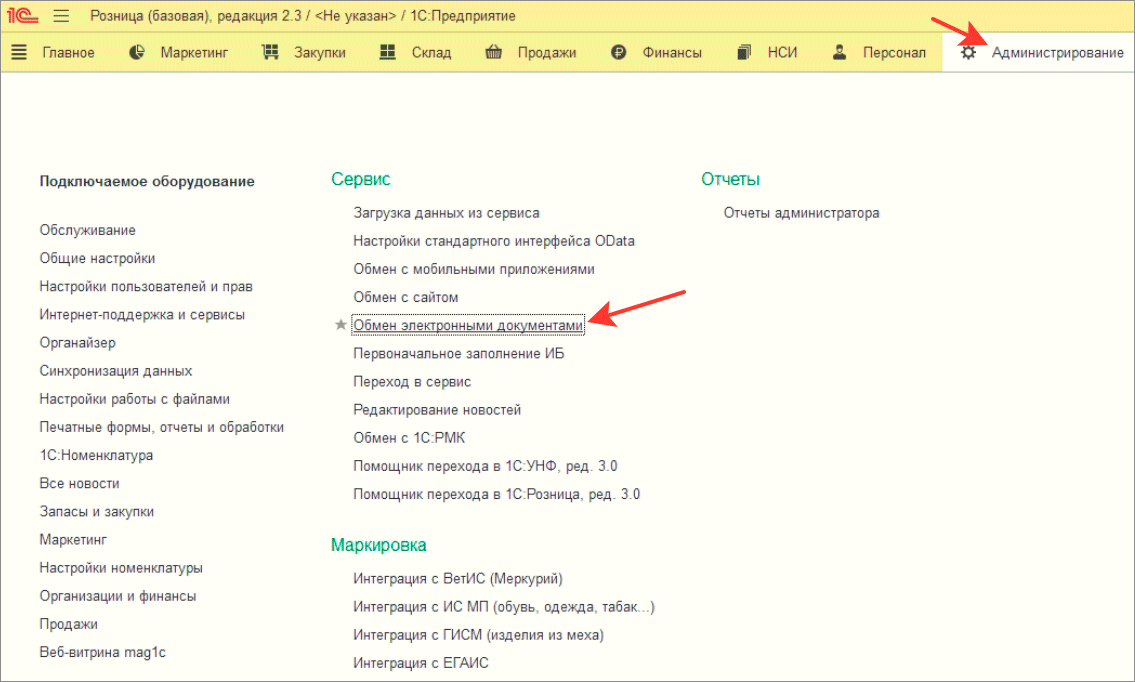
Task: Open Синхронизация данных
Action: coord(116,371)
